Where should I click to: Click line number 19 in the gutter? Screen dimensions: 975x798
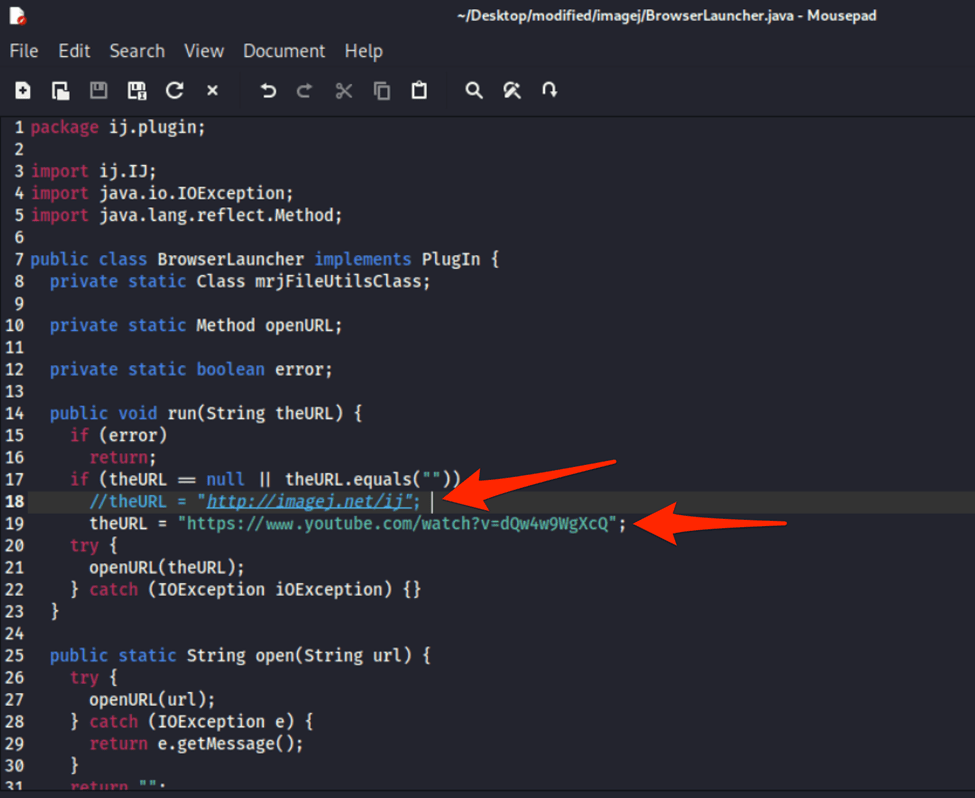point(15,524)
